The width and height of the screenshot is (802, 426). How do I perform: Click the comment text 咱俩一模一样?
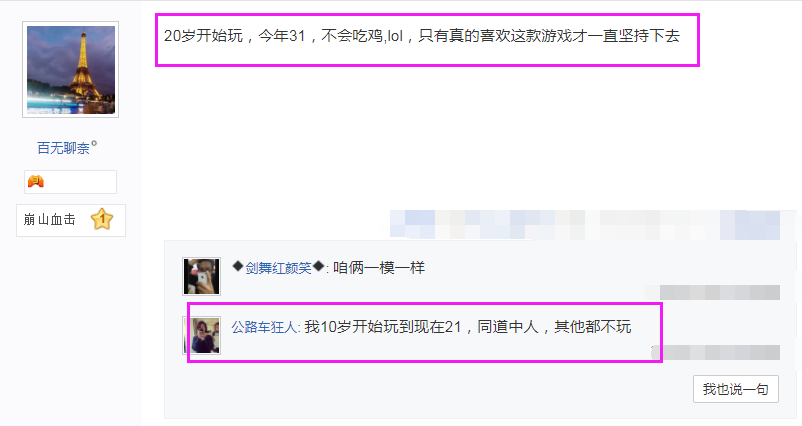(379, 267)
